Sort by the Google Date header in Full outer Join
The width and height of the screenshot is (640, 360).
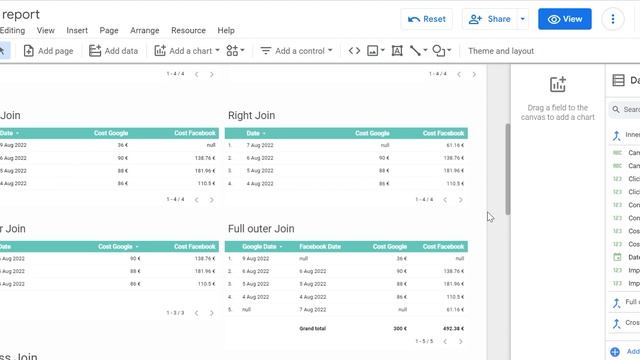tap(259, 247)
